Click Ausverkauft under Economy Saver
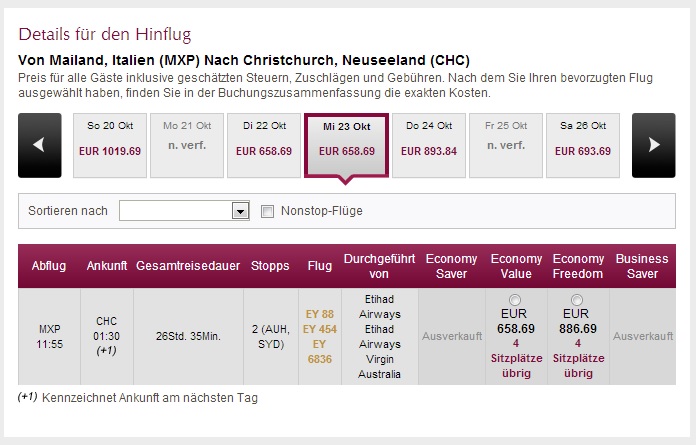This screenshot has height=445, width=696. click(452, 336)
